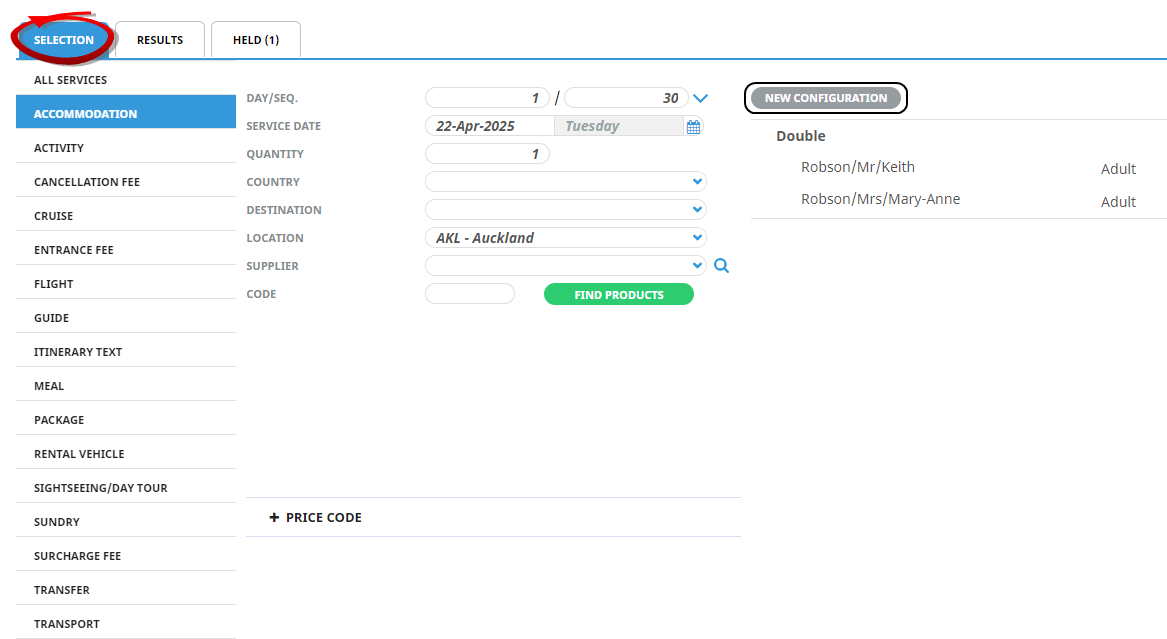
Task: Open the Location dropdown showing Auckland
Action: [566, 238]
